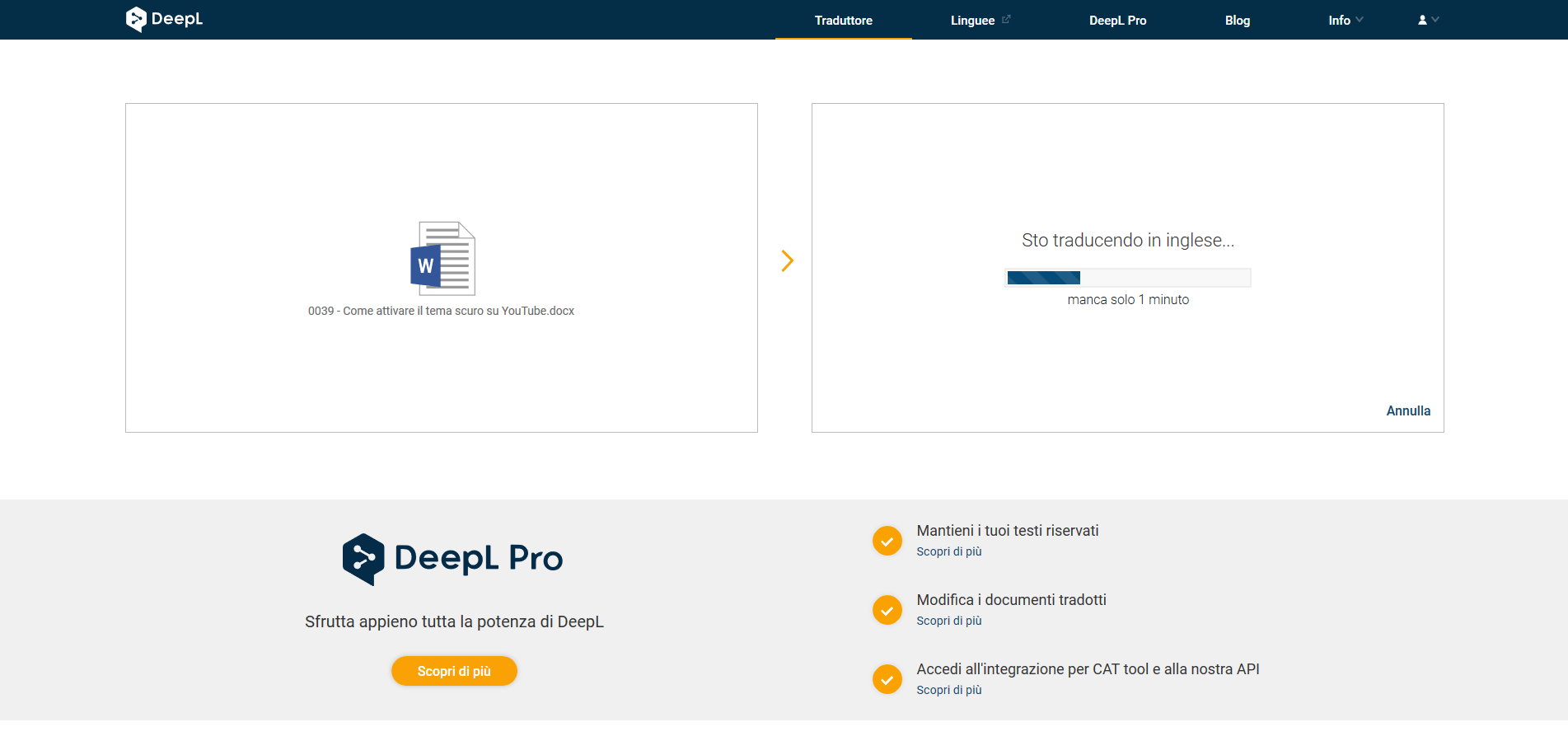Open Linguee from the navigation bar

point(972,20)
